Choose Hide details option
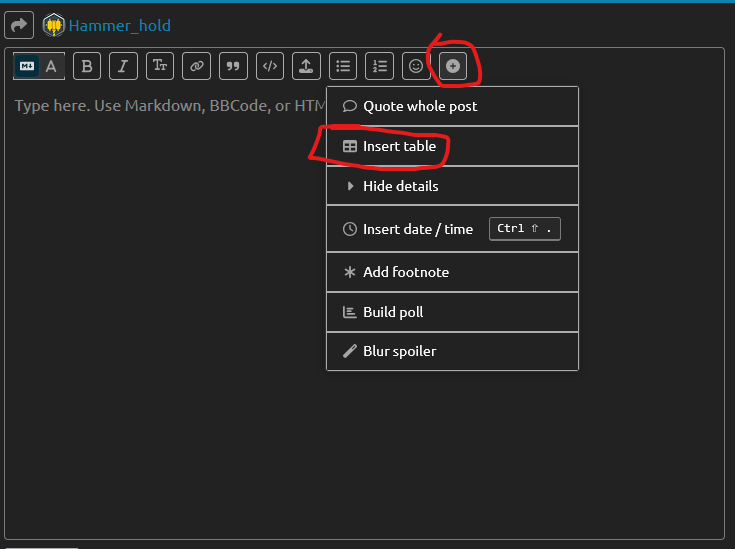 pyautogui.click(x=452, y=186)
